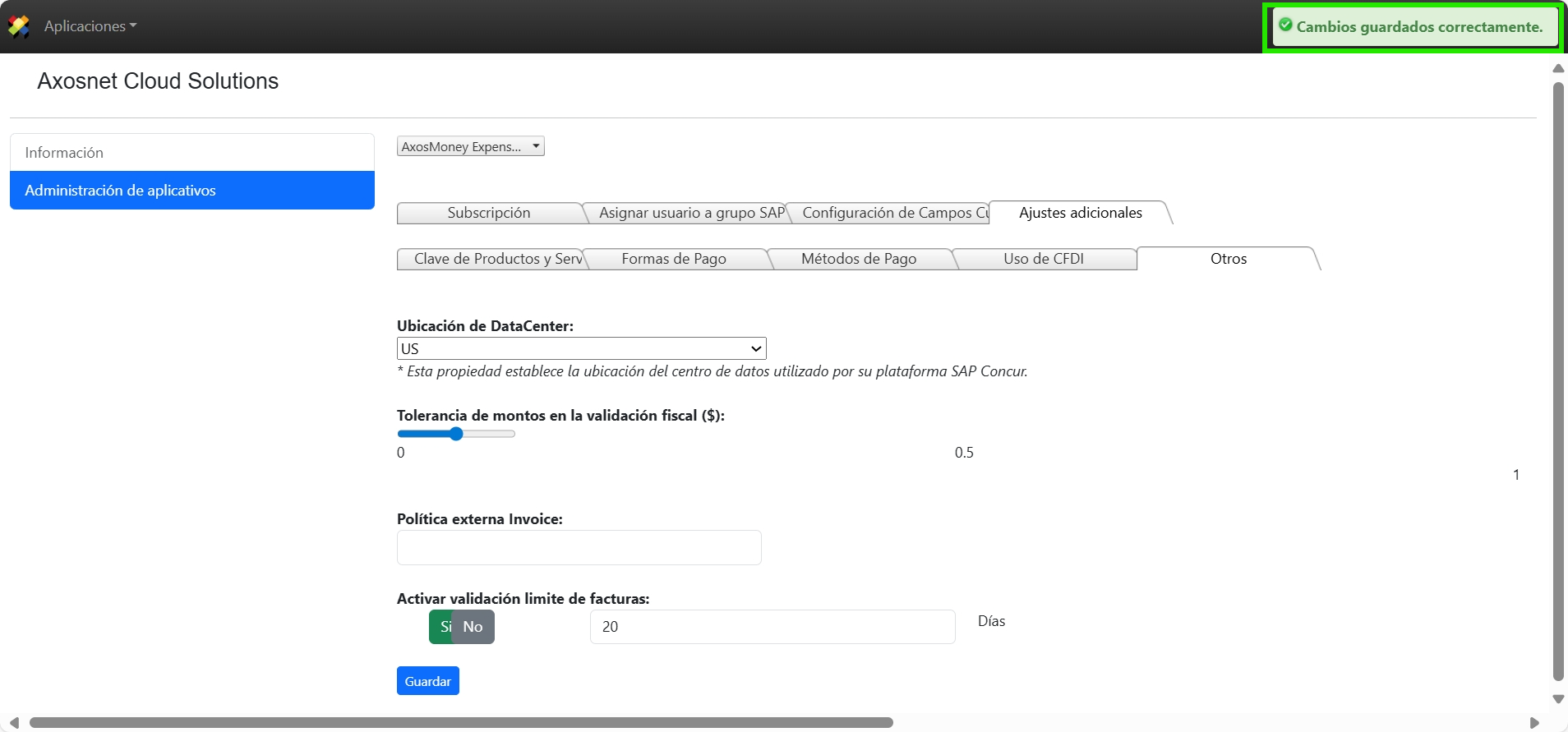The image size is (1568, 732).
Task: Click the Días input field showing 20
Action: click(x=772, y=627)
